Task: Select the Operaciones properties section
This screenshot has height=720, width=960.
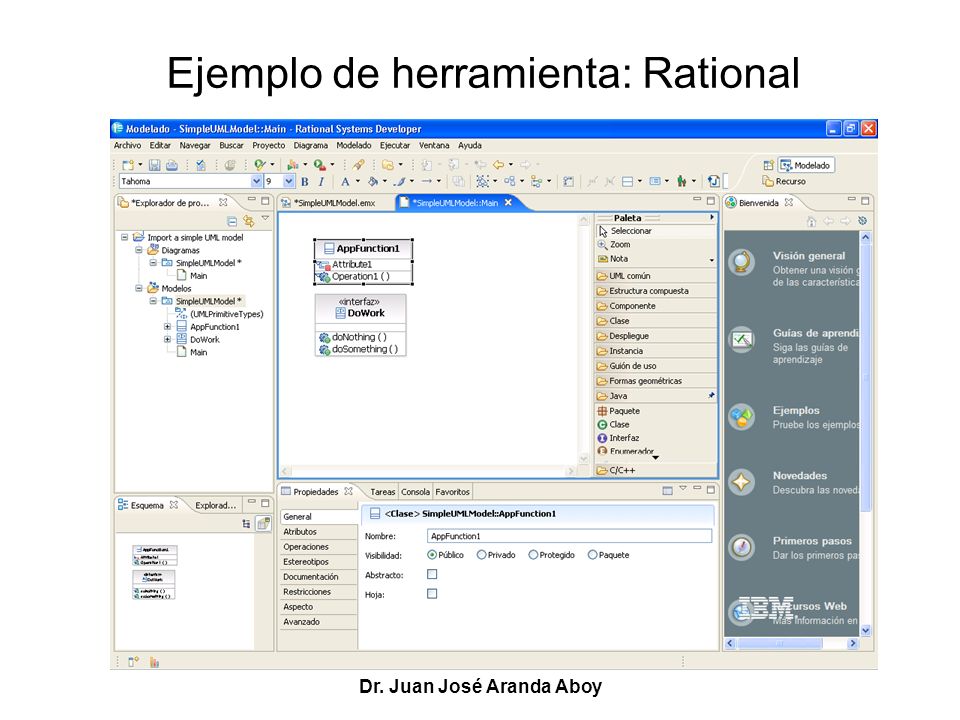Action: tap(318, 547)
